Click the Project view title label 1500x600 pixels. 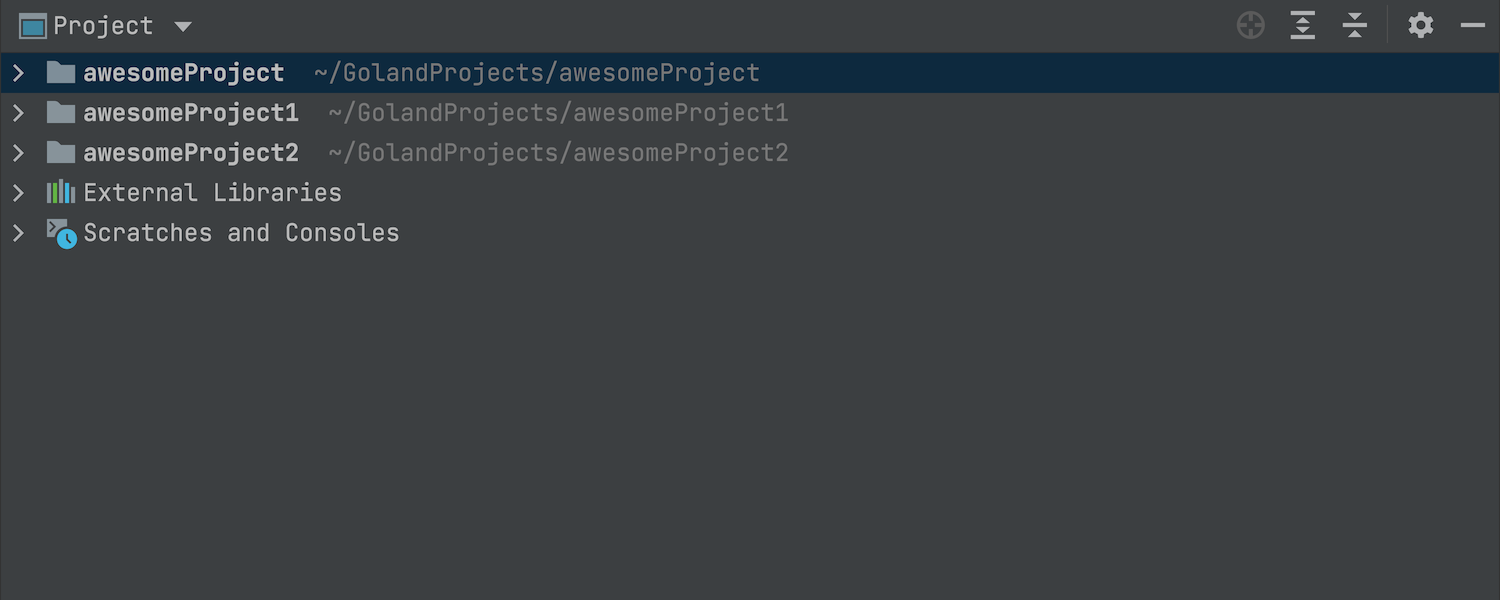click(103, 26)
